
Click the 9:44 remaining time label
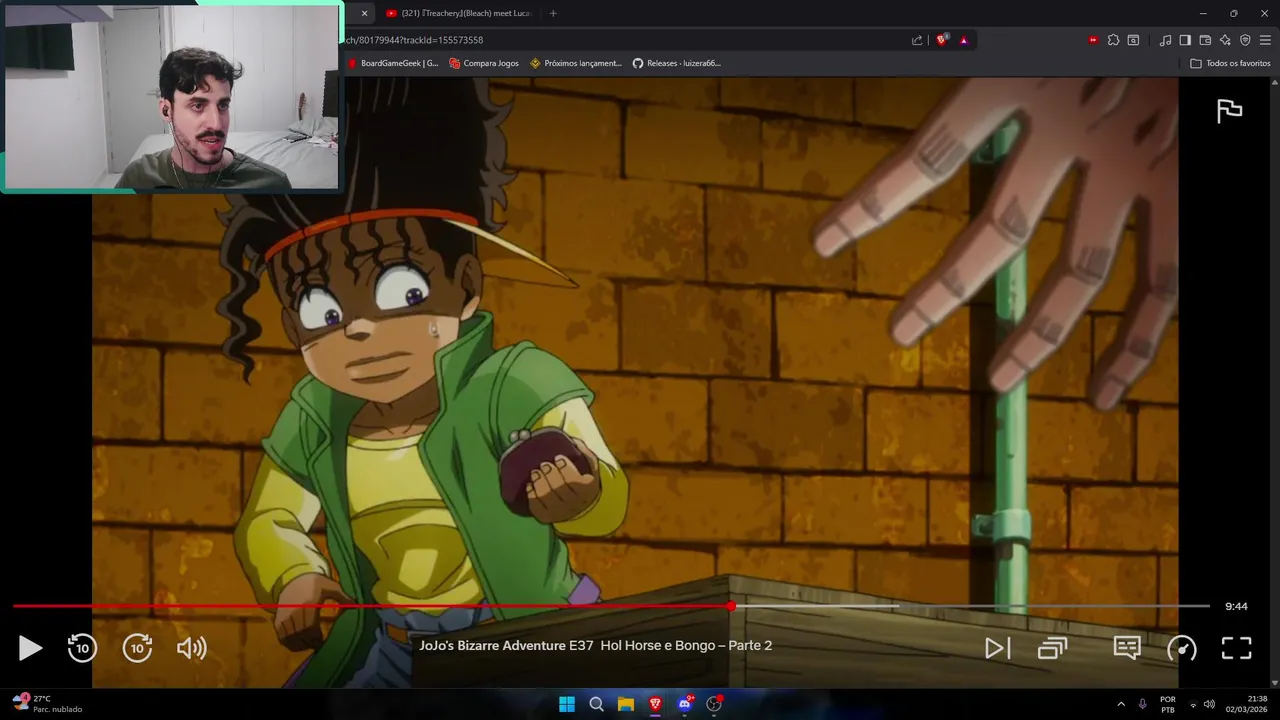1236,606
